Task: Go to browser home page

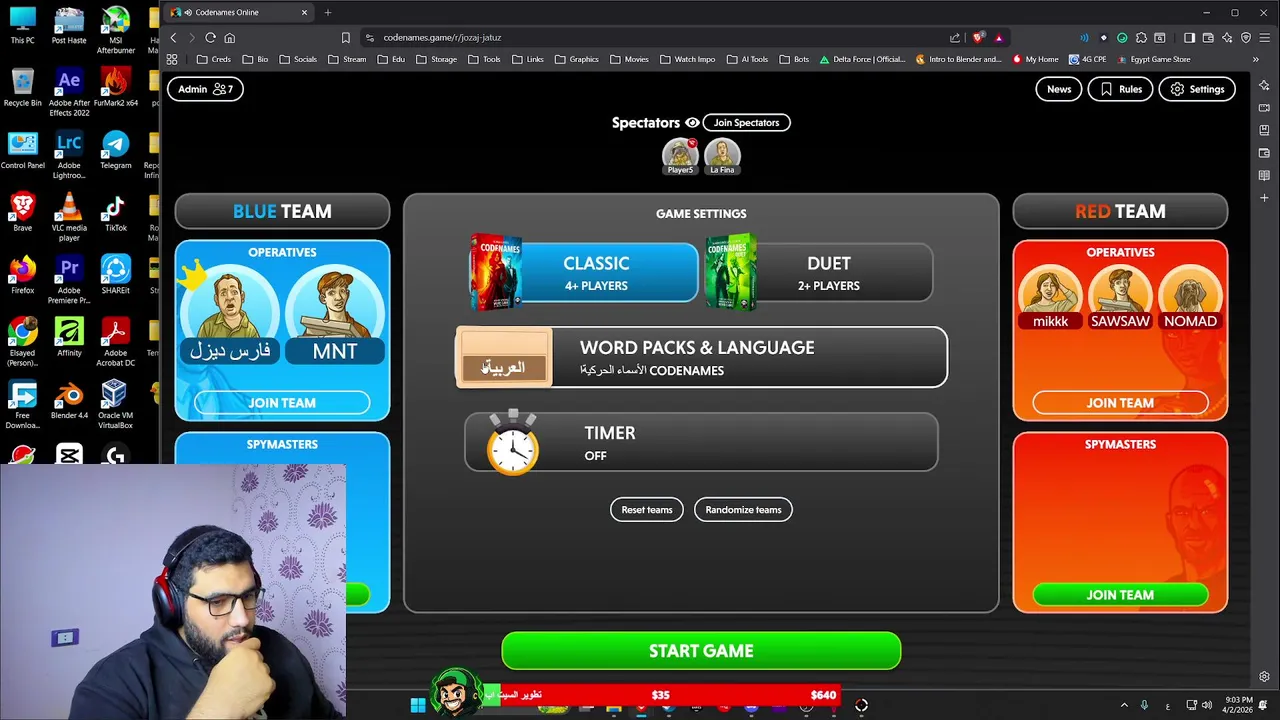Action: tap(229, 37)
